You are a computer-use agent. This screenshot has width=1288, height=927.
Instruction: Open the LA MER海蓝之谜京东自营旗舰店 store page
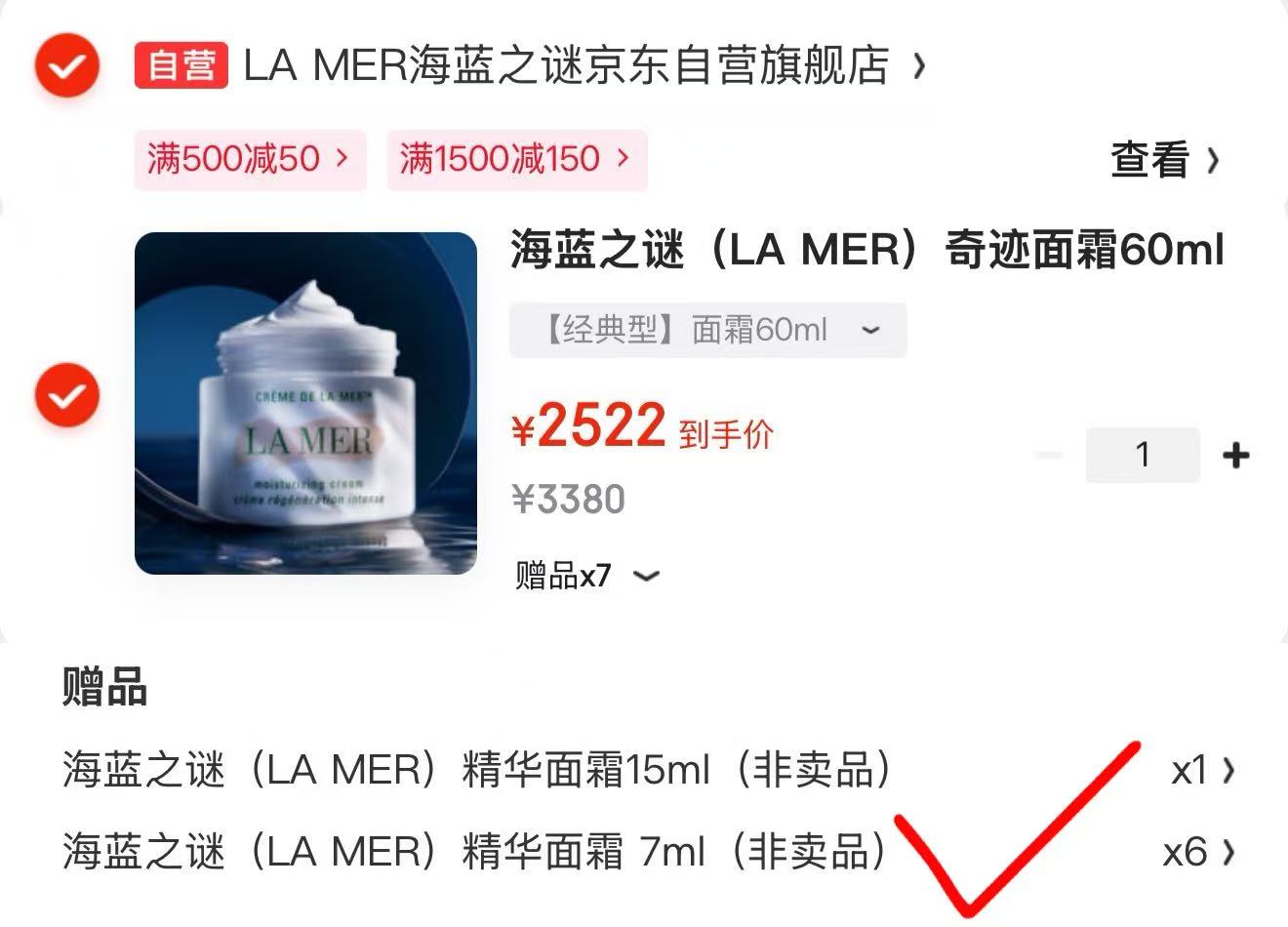(566, 66)
